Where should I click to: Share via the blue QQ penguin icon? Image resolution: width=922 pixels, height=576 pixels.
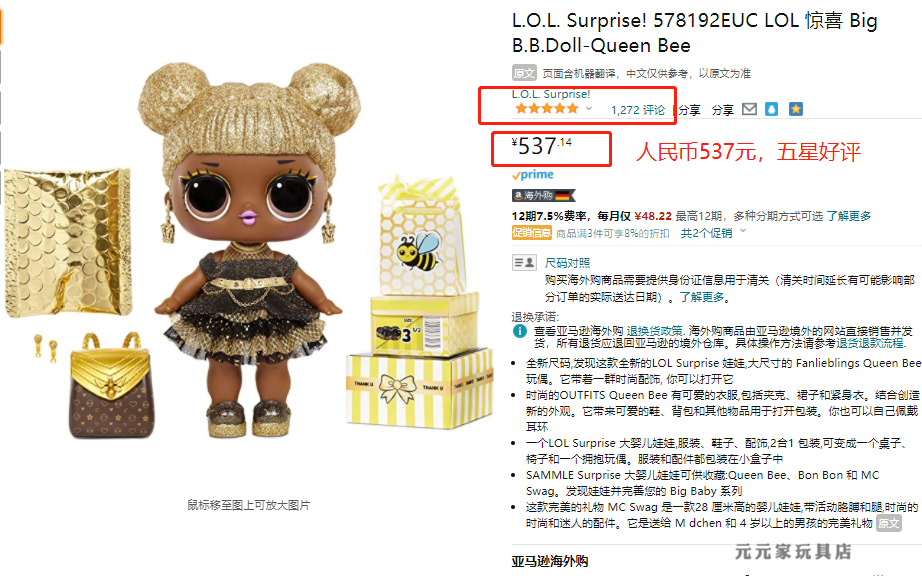point(771,109)
